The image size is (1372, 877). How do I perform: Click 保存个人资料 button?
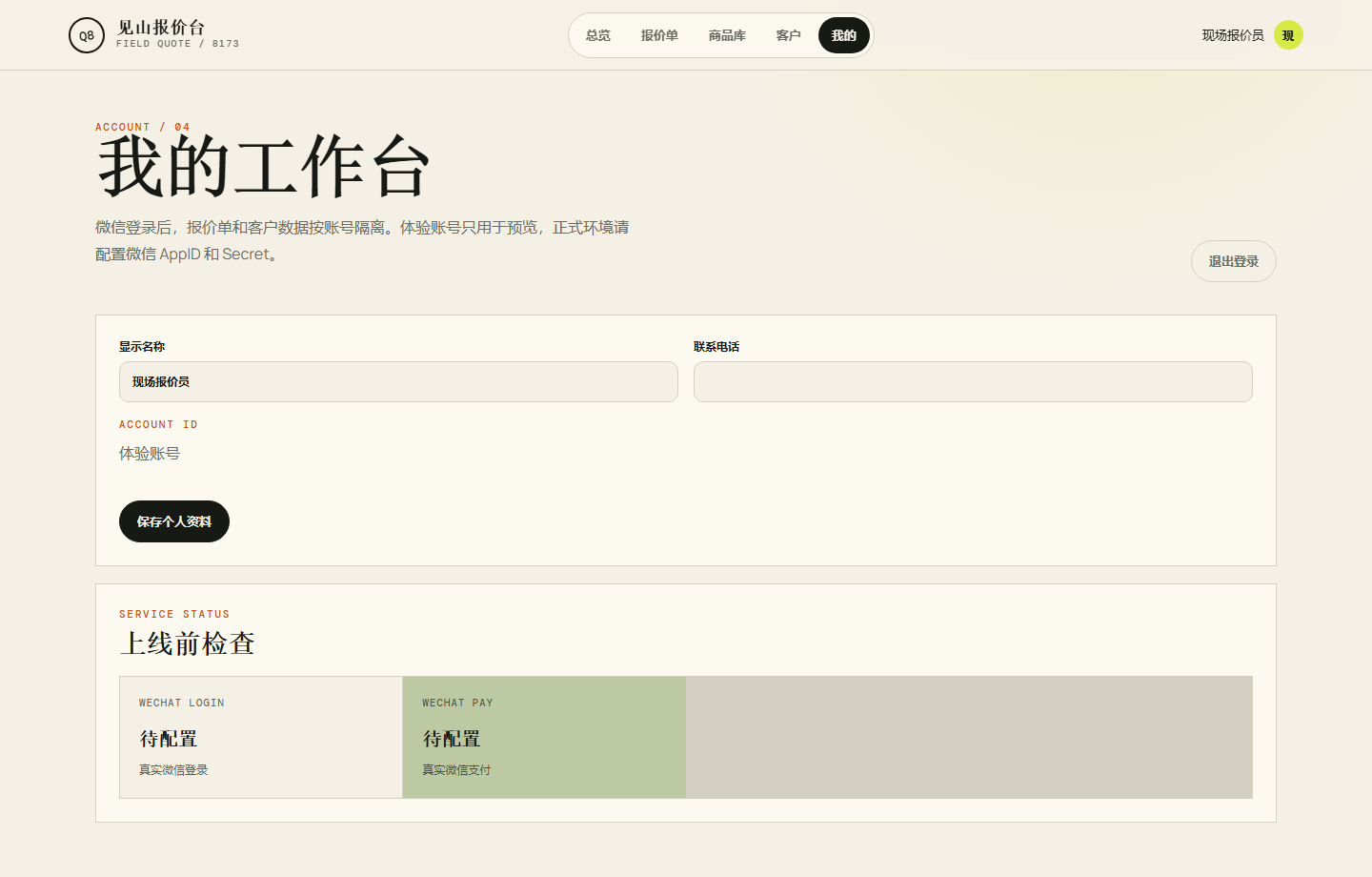coord(174,521)
